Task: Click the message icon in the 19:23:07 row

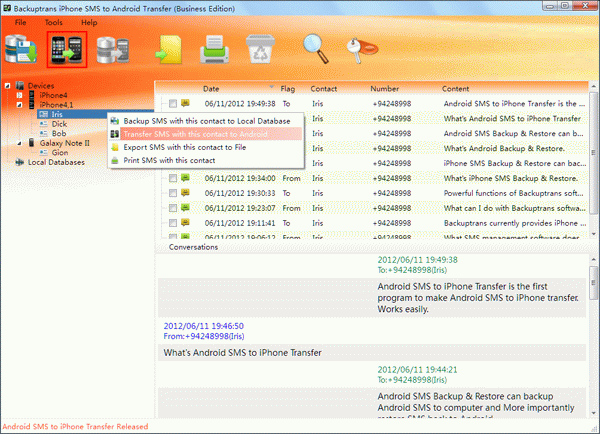Action: tap(186, 208)
